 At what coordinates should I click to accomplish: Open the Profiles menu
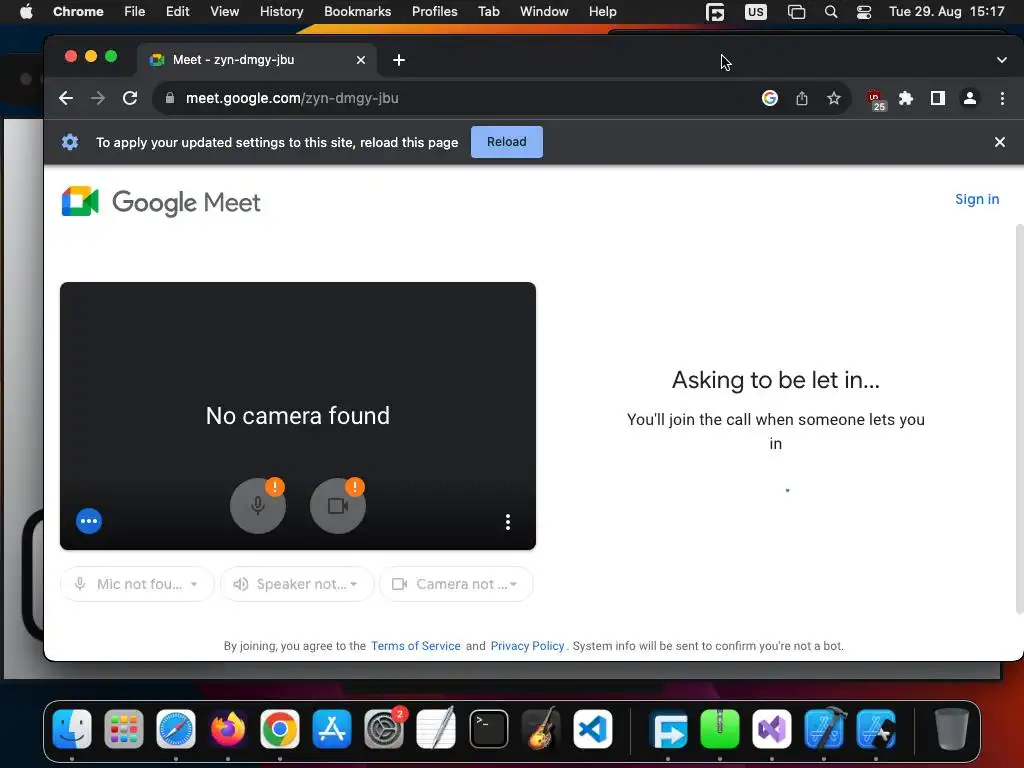pyautogui.click(x=434, y=12)
